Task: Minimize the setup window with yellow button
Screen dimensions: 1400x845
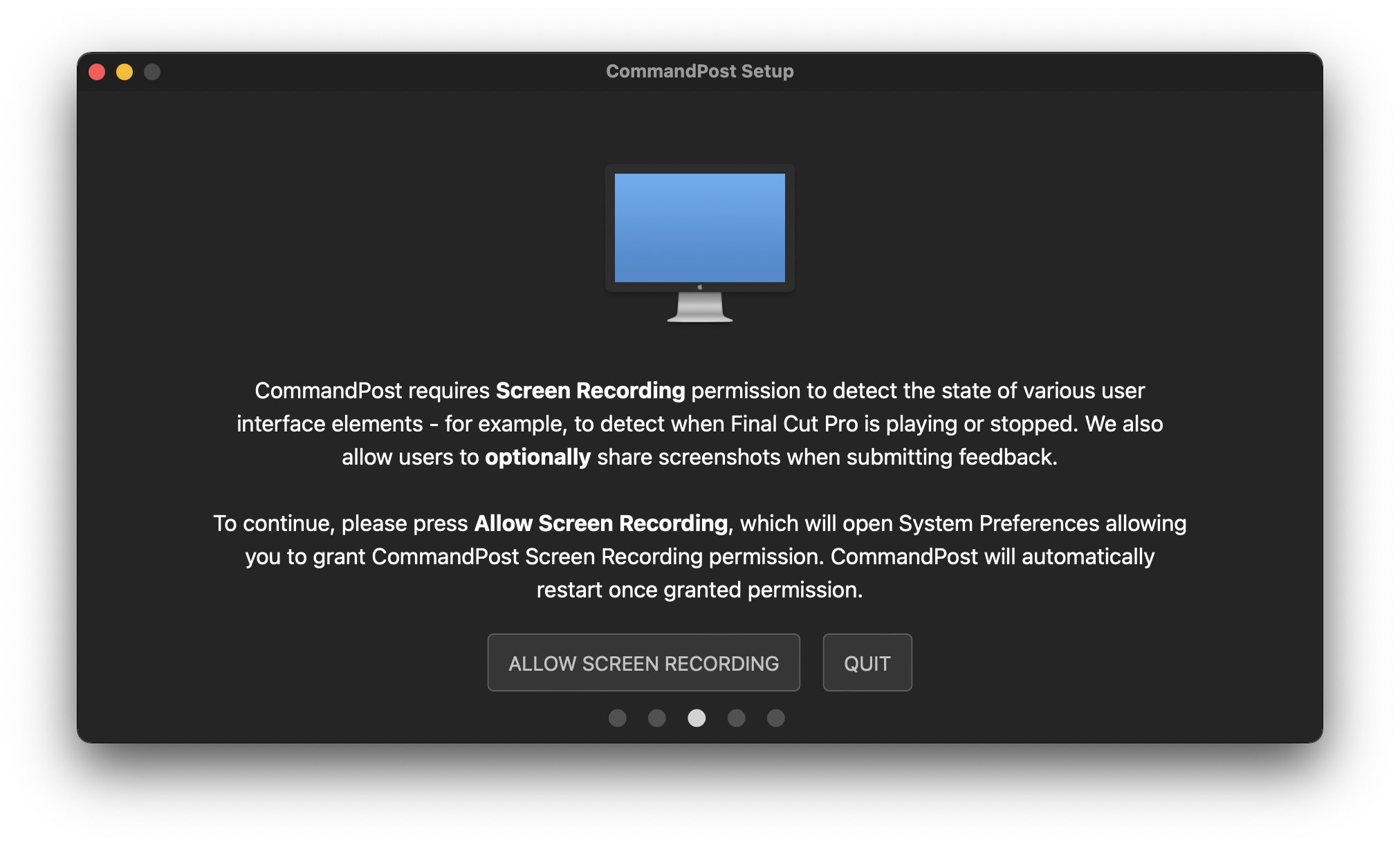Action: click(125, 72)
